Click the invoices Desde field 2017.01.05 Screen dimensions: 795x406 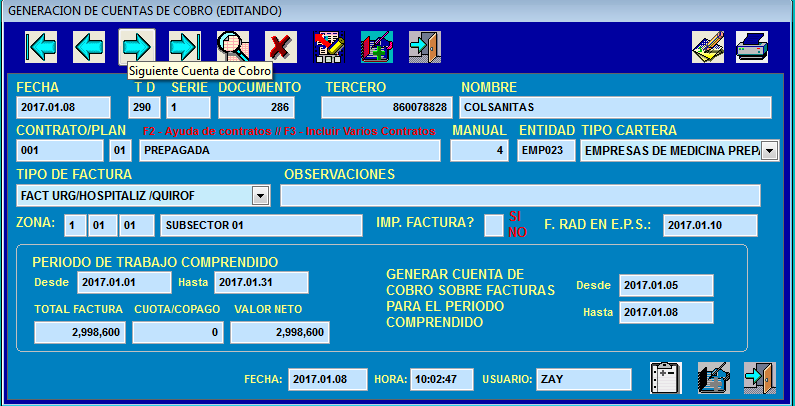[x=666, y=285]
